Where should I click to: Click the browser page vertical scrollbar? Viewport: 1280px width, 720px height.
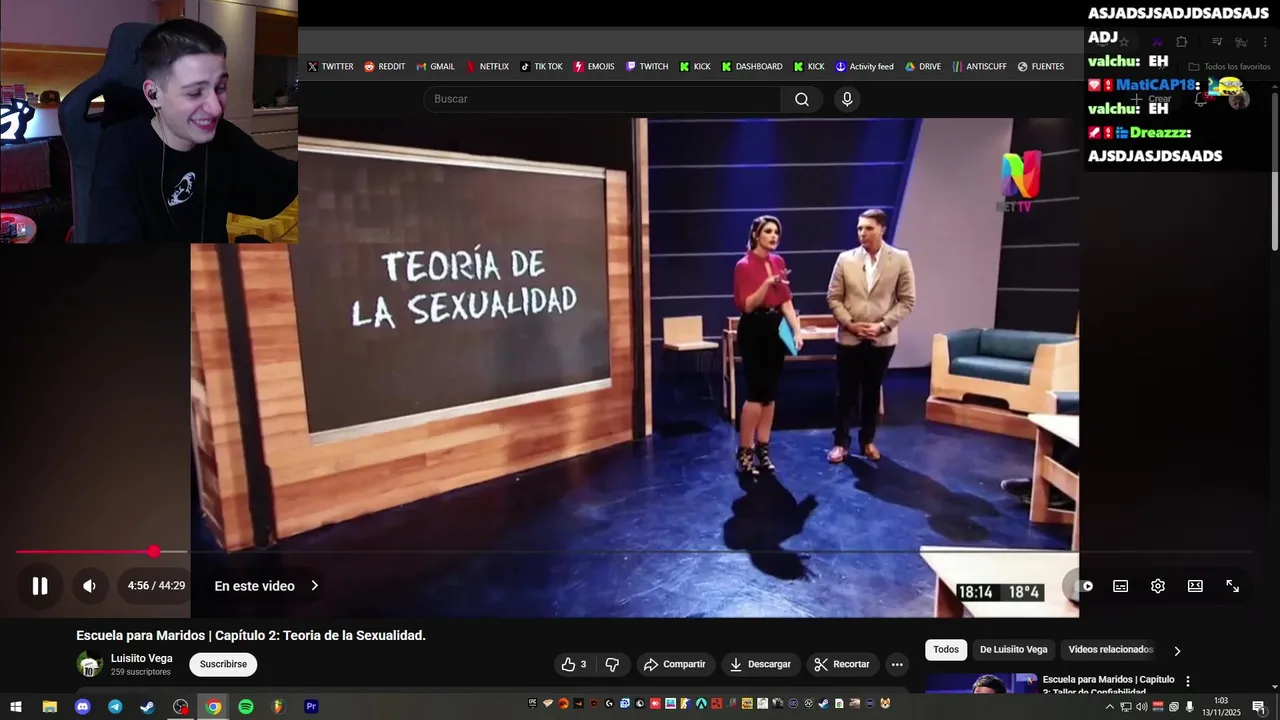1275,170
